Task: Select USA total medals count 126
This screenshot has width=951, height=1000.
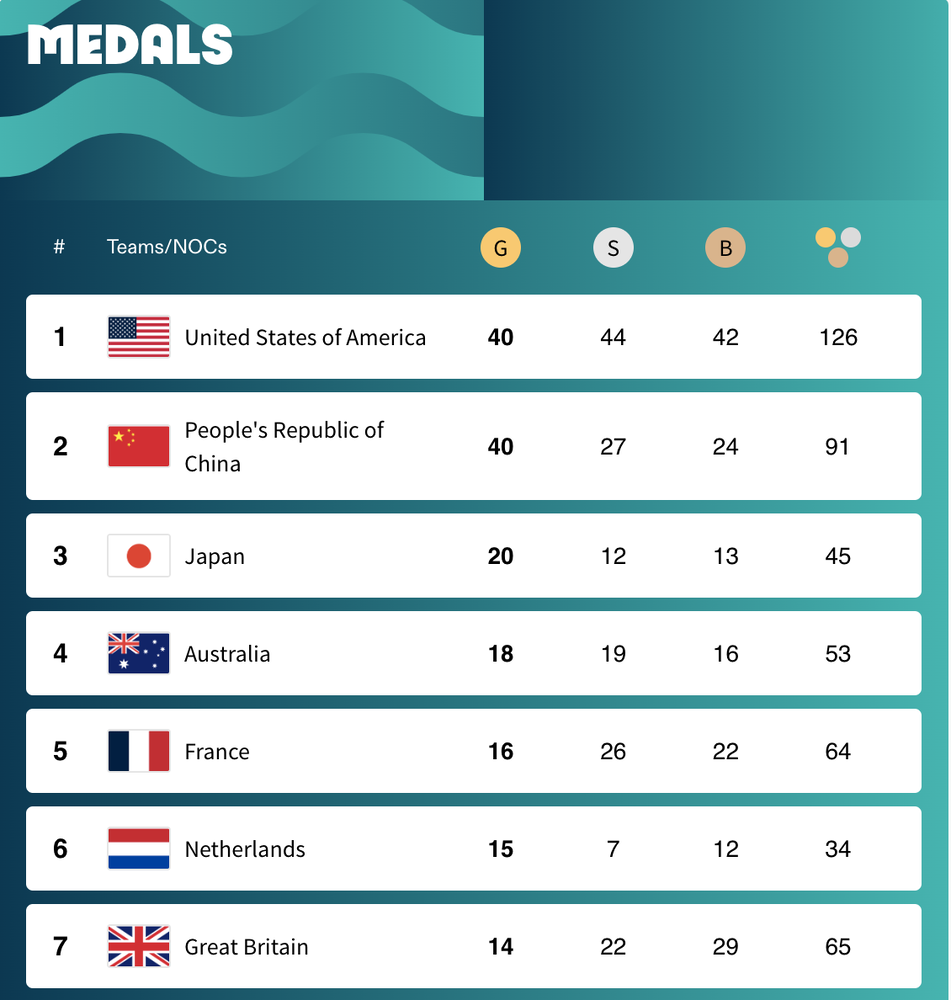Action: 838,337
